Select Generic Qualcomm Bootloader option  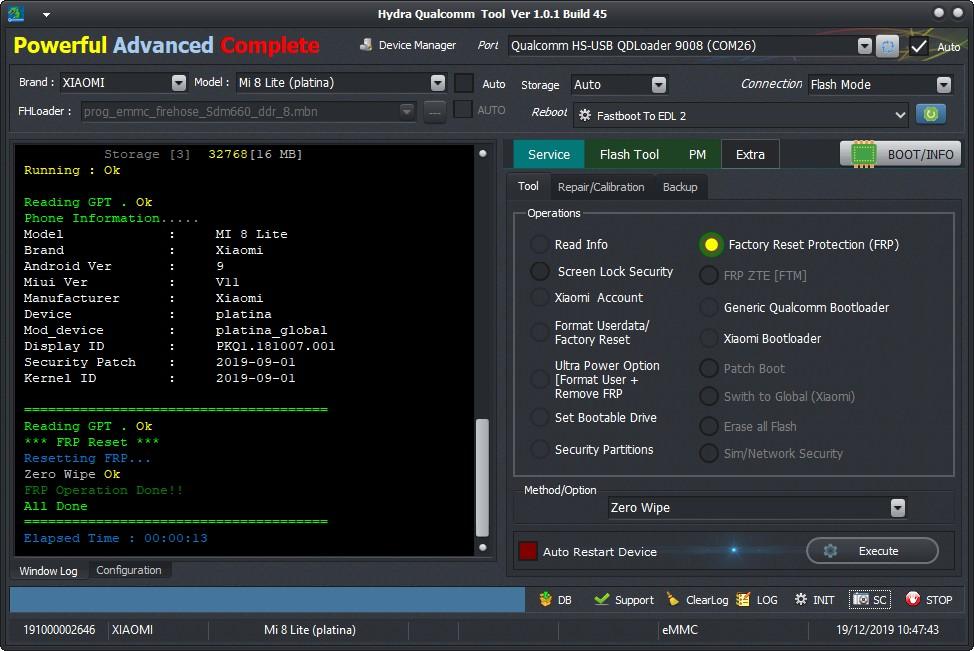click(709, 307)
